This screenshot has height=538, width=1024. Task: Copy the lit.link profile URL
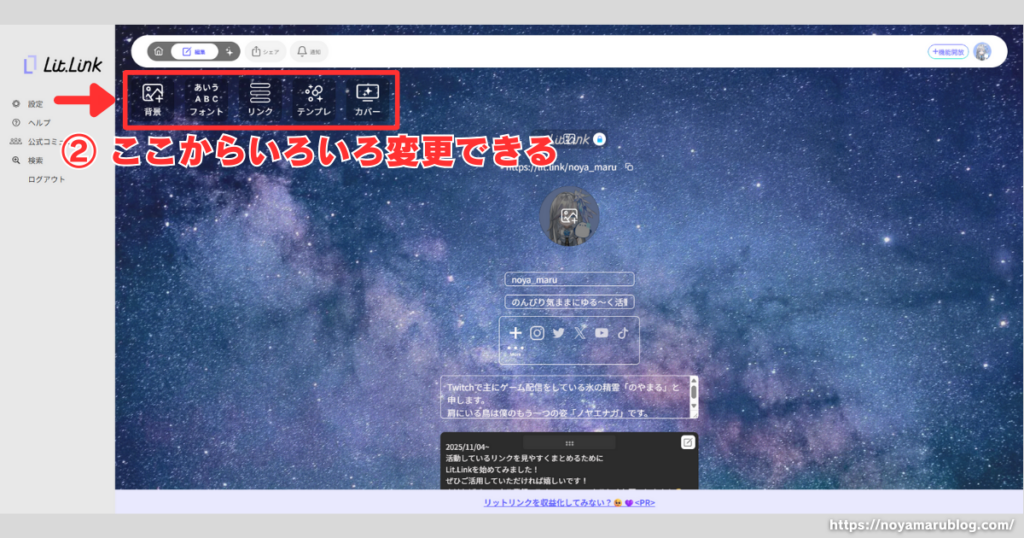click(630, 167)
